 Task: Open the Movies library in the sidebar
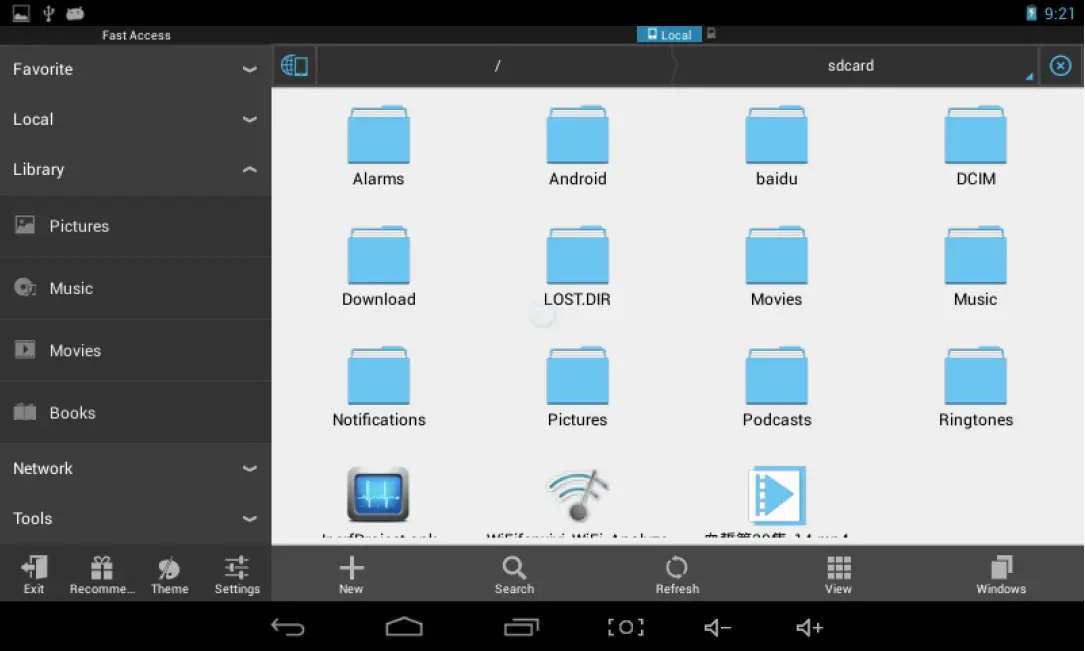click(x=75, y=350)
